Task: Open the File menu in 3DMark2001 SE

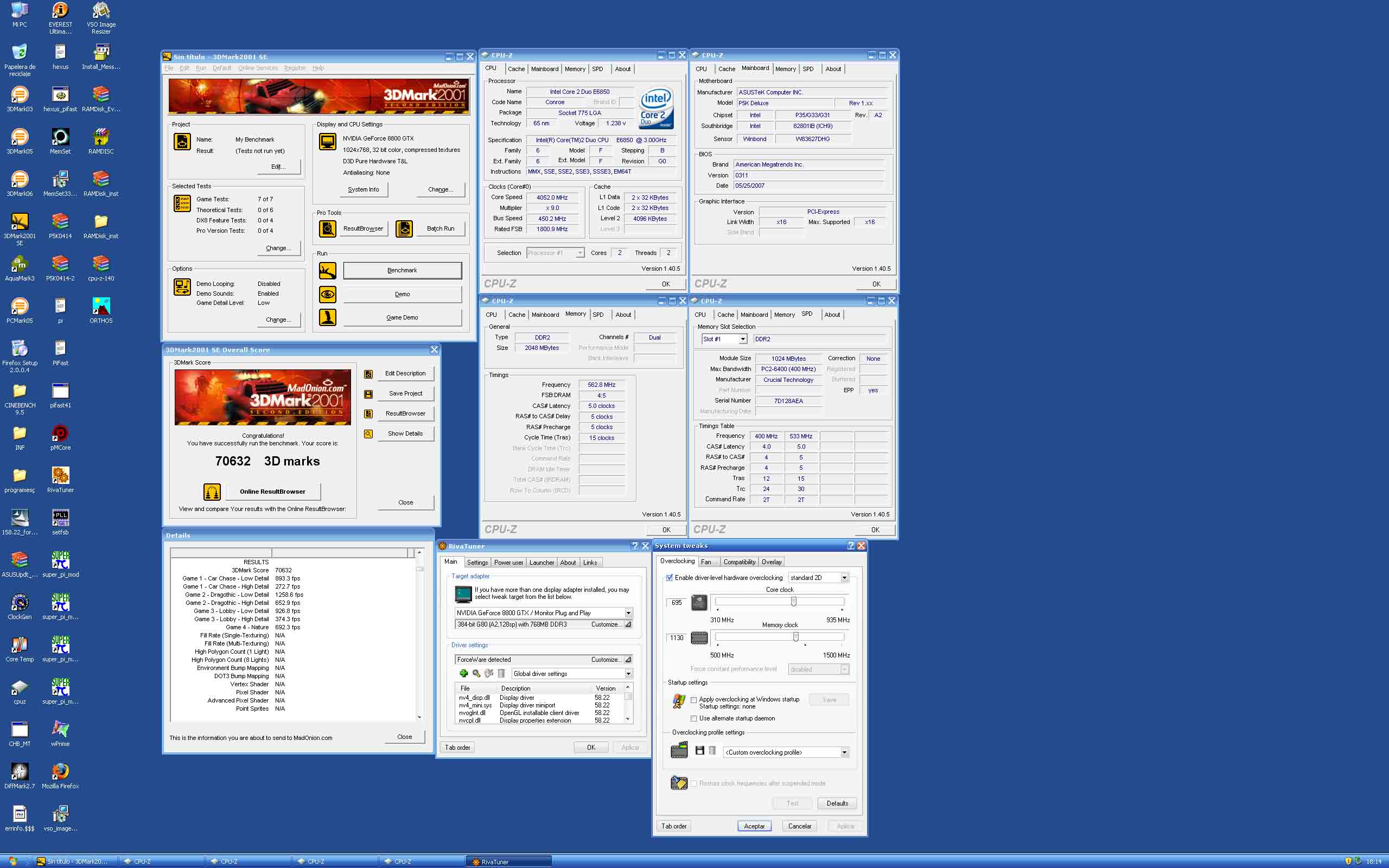Action: click(169, 68)
